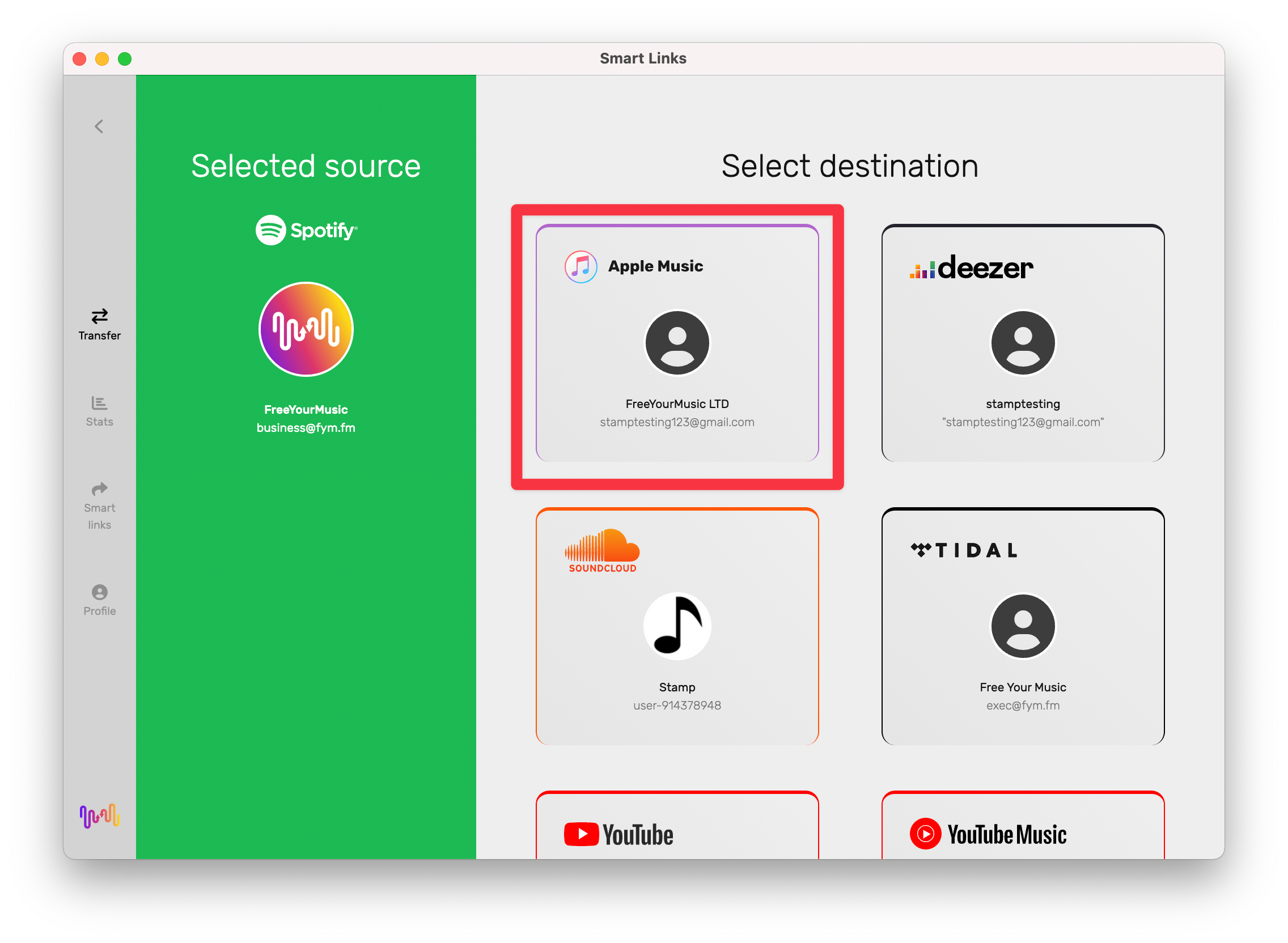Select the Deezer destination card
Screen dimensions: 1288x943
pos(1023,343)
